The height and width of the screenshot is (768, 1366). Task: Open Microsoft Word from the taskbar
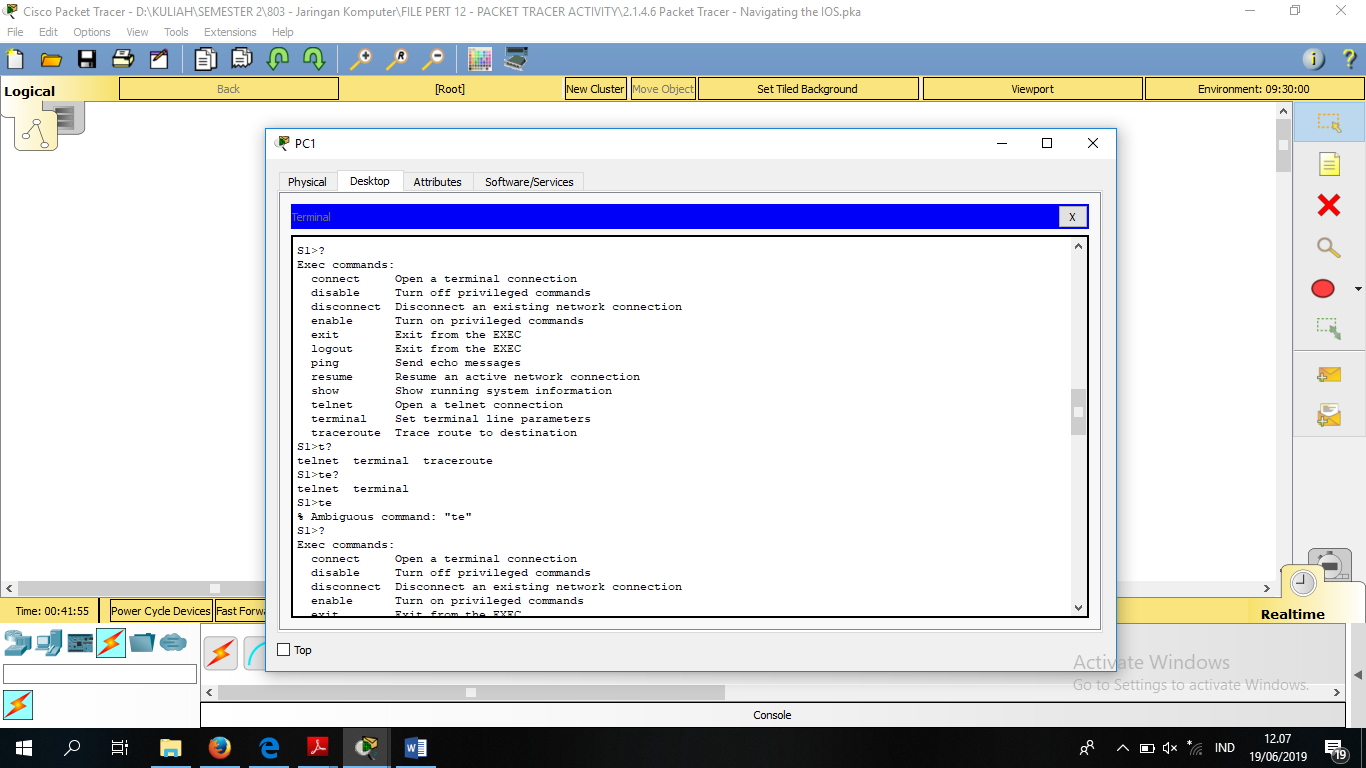[416, 747]
